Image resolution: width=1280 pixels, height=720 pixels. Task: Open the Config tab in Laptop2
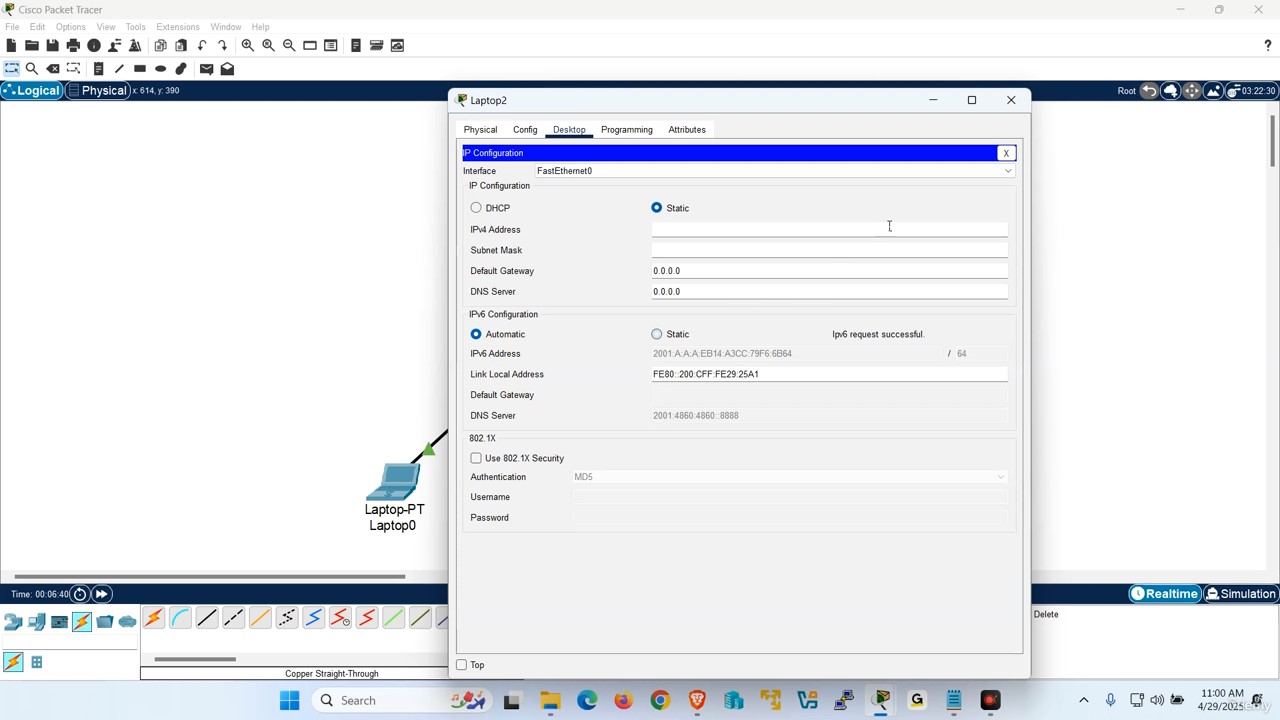(525, 130)
